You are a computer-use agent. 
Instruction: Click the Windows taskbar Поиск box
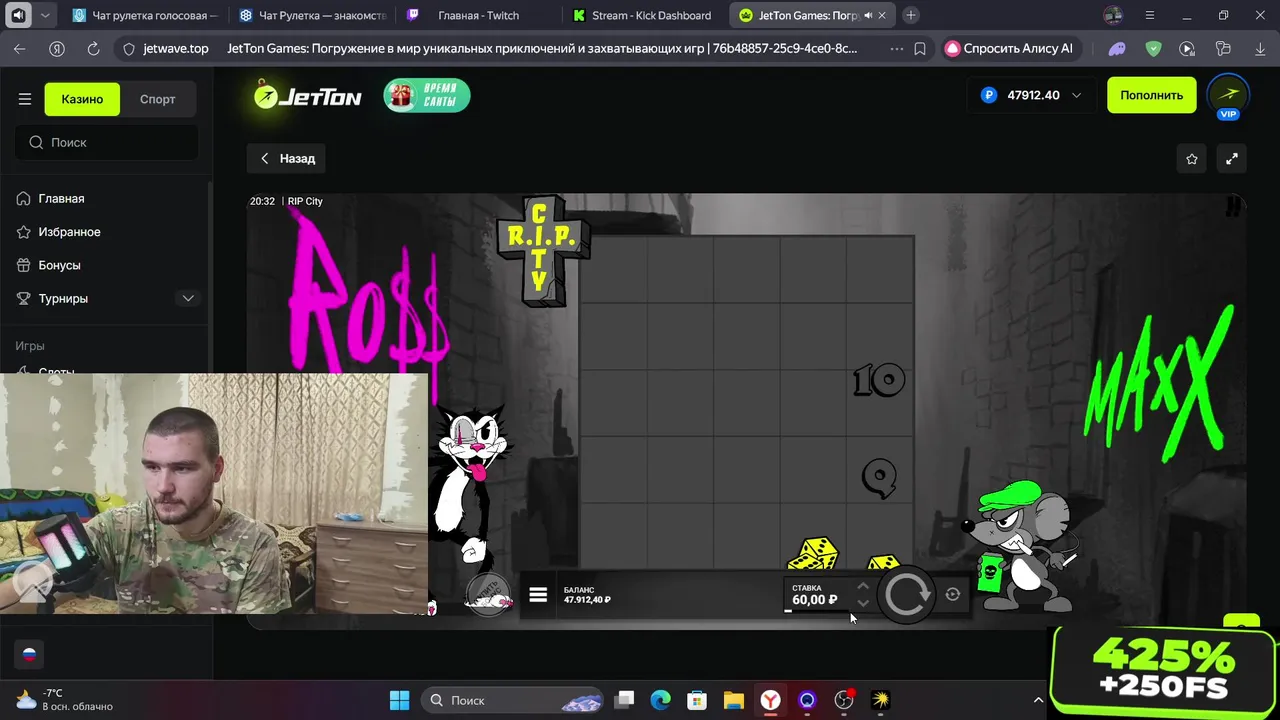(513, 700)
